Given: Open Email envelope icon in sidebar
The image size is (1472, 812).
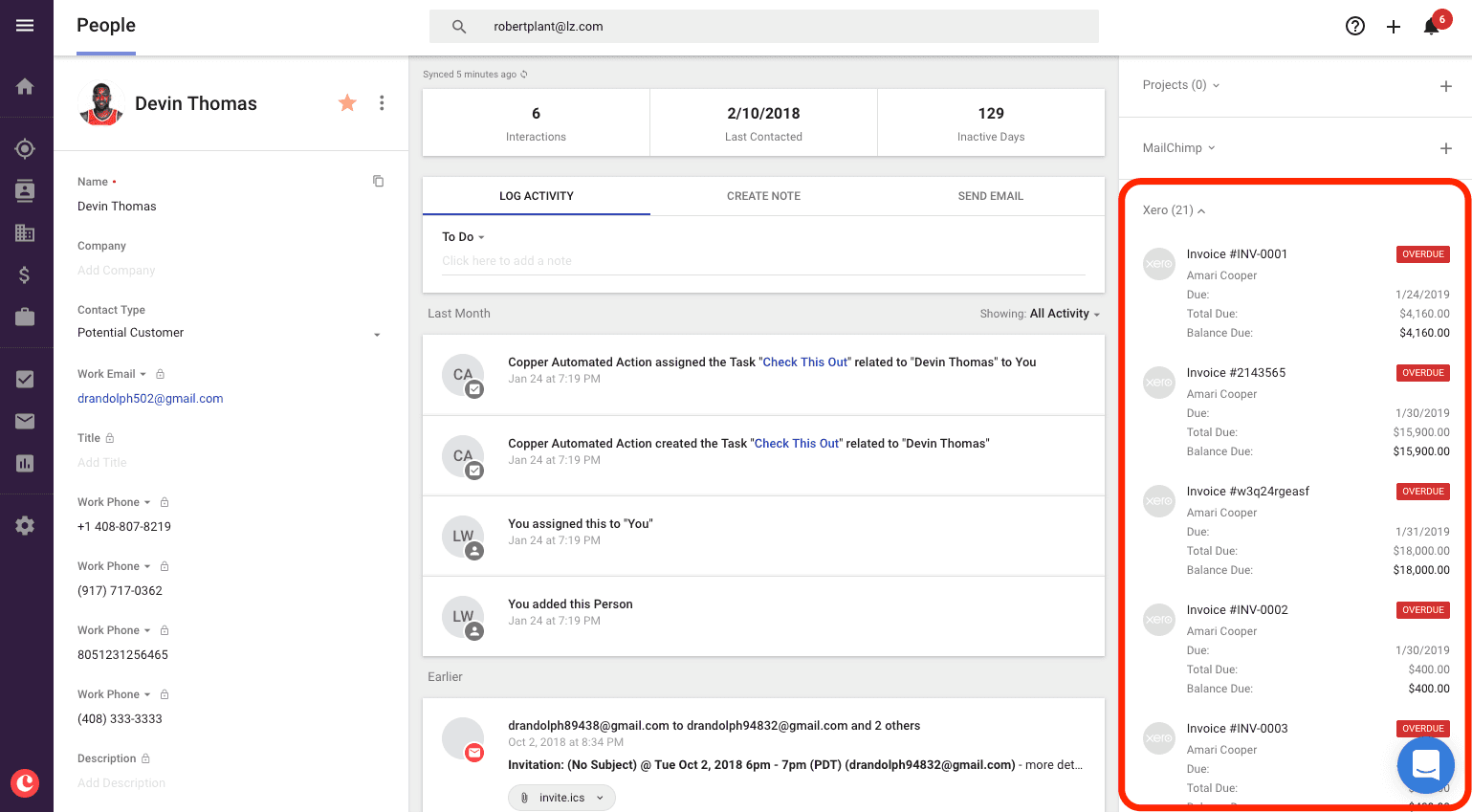Looking at the screenshot, I should [25, 421].
